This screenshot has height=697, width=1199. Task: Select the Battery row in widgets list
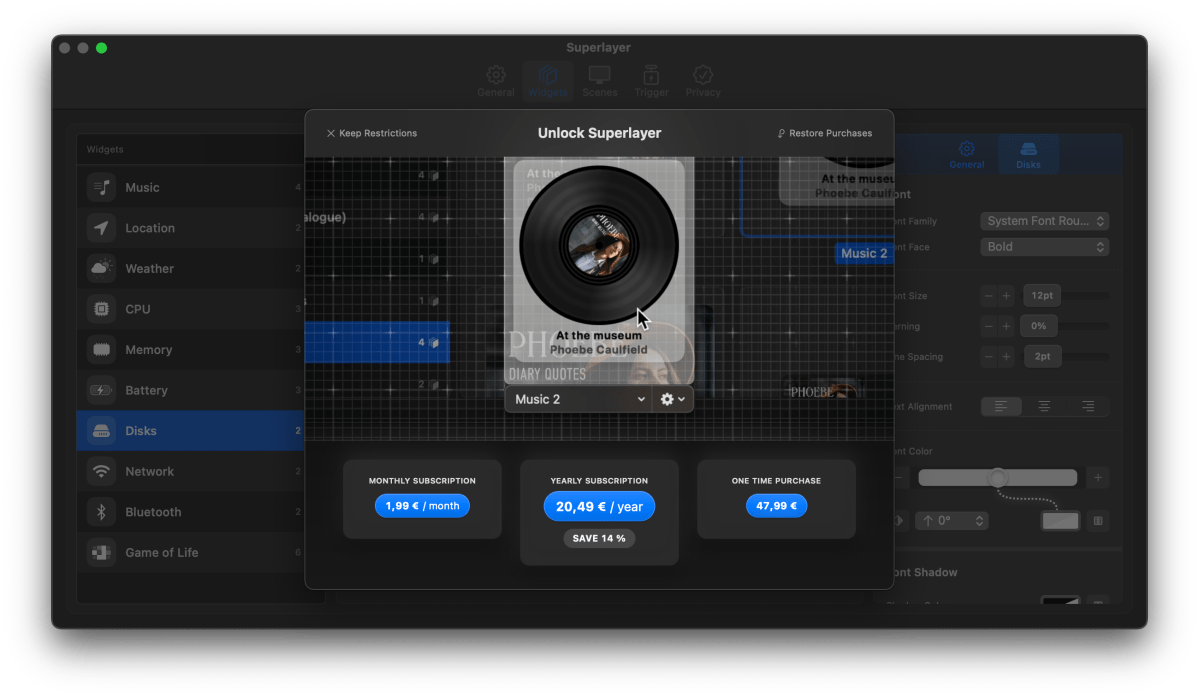click(x=190, y=390)
